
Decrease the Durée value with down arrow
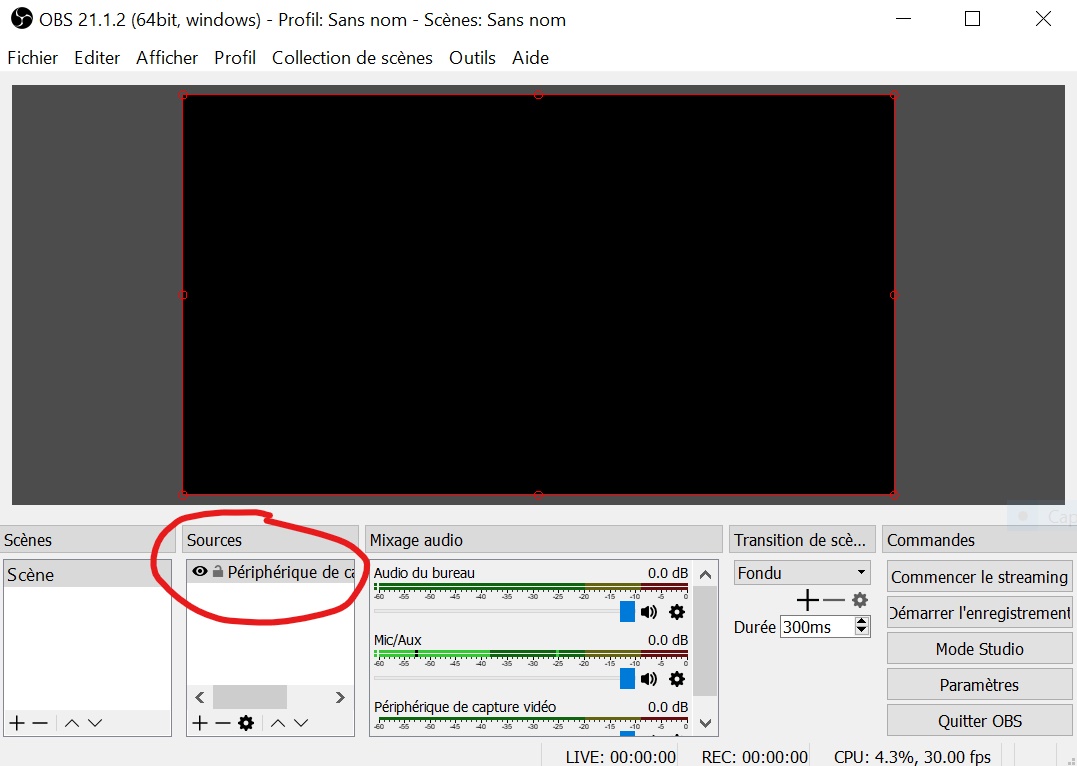862,631
